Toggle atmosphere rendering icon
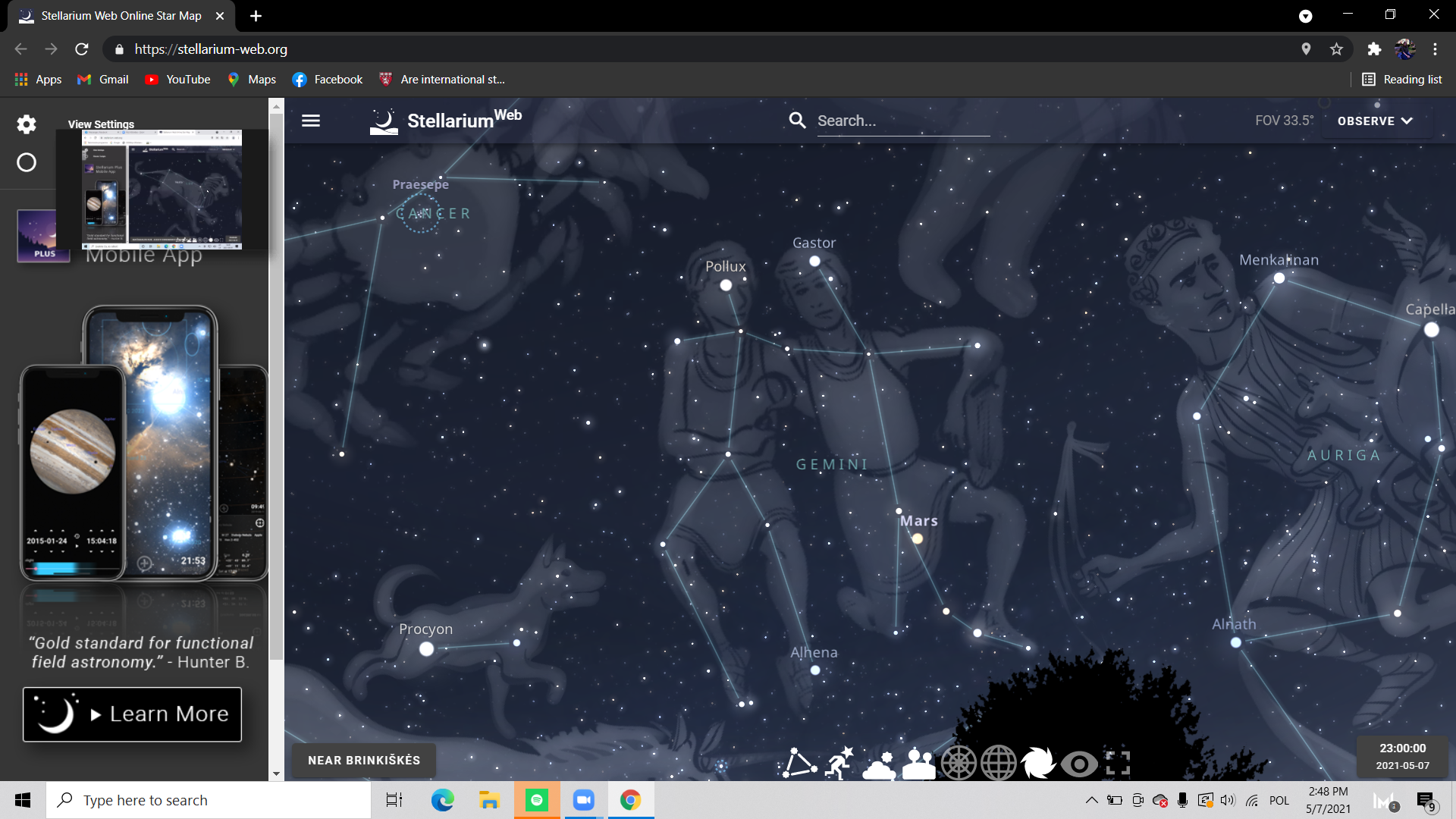The image size is (1456, 819). pyautogui.click(x=879, y=764)
